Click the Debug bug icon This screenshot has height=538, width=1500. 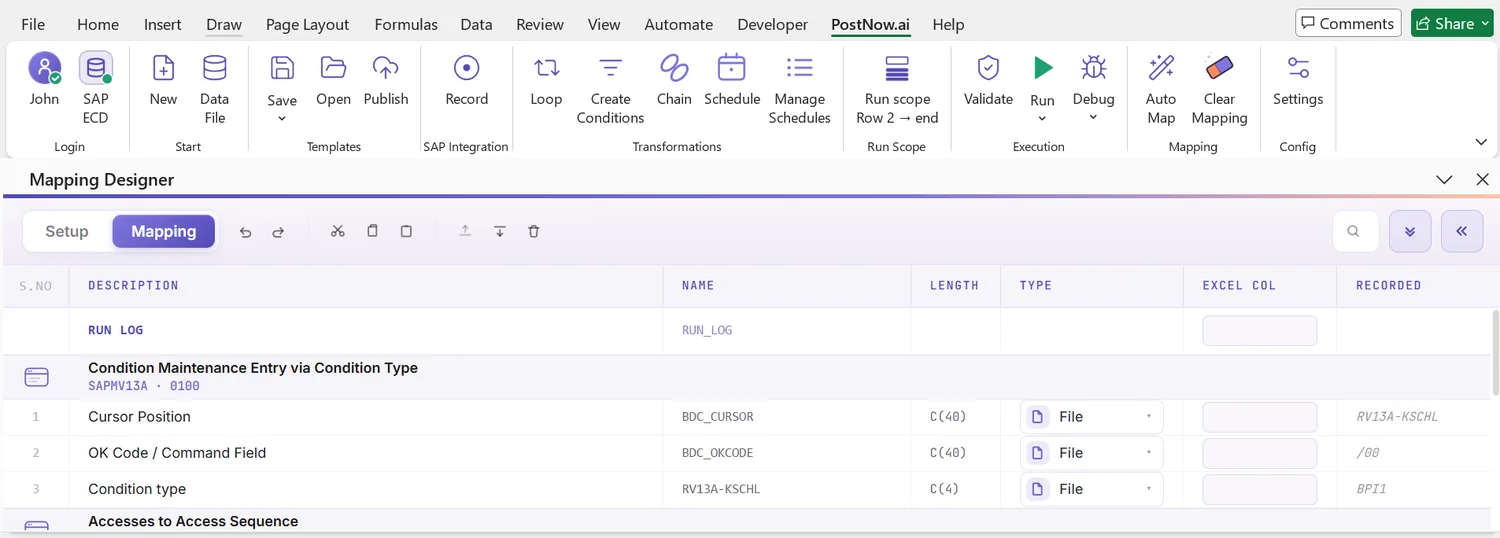tap(1094, 68)
